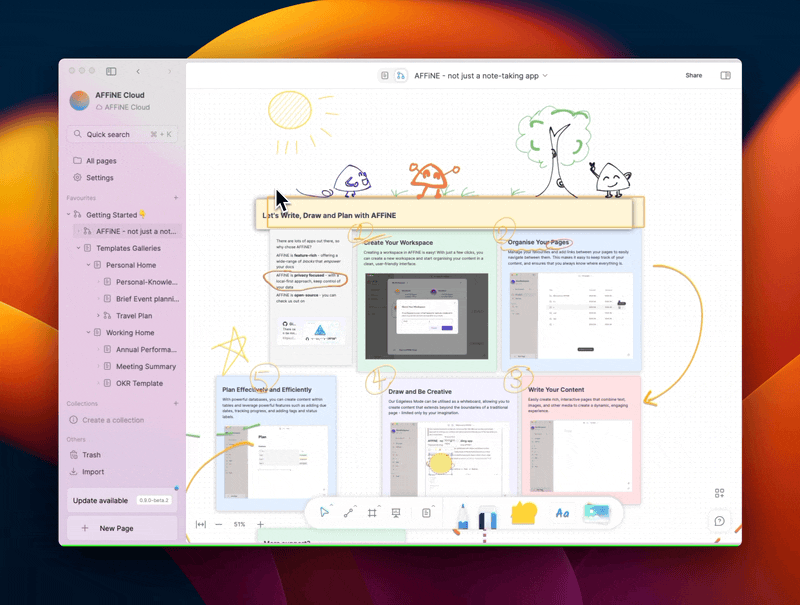The height and width of the screenshot is (605, 800).
Task: Open the Getting Started page
Action: click(111, 215)
